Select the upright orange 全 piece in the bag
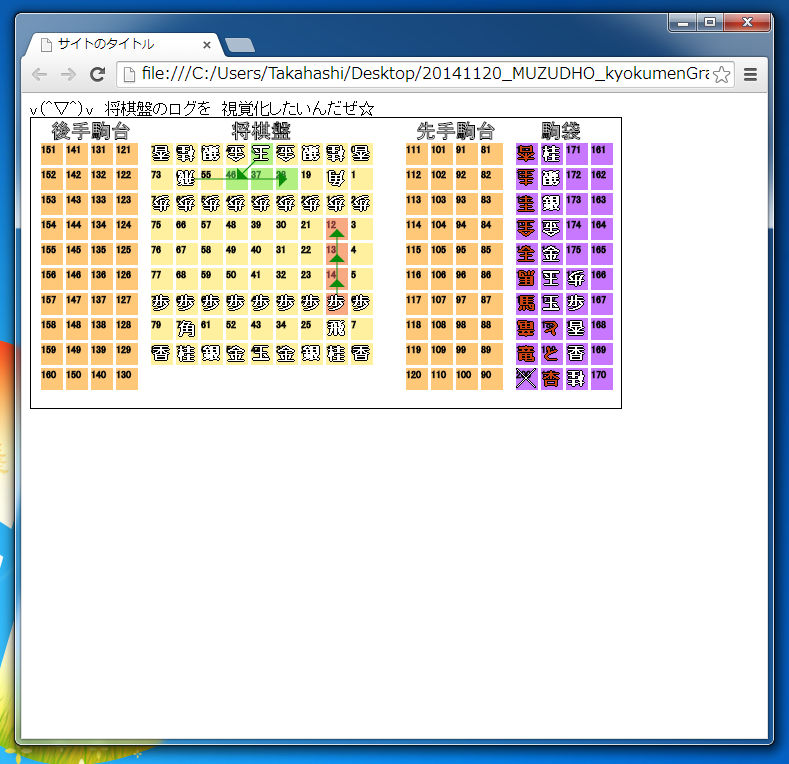The height and width of the screenshot is (764, 789). [x=526, y=254]
